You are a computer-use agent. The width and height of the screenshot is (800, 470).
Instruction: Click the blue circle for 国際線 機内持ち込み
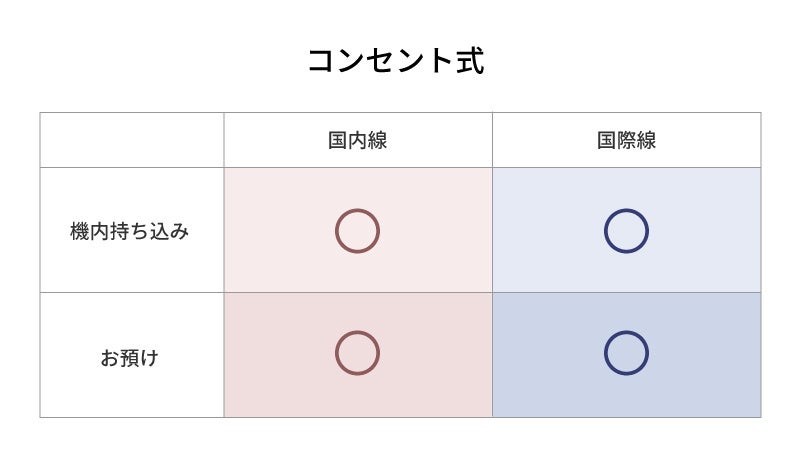626,231
